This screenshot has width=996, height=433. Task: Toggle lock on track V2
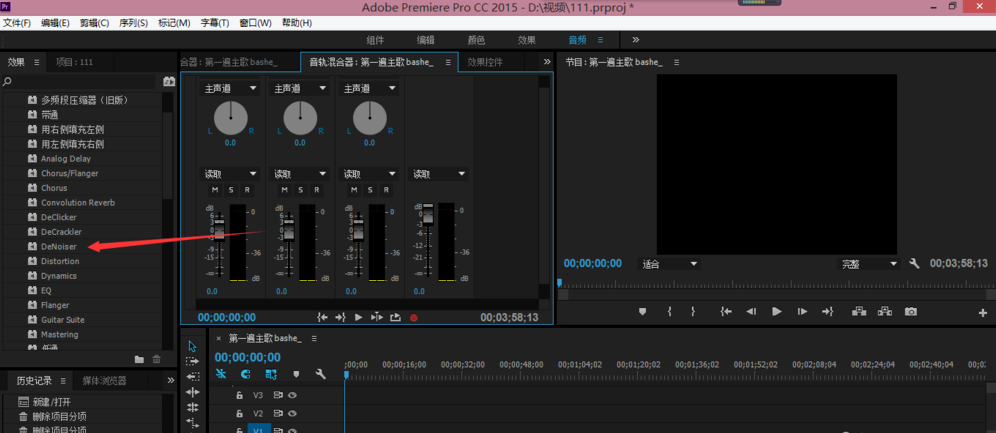pyautogui.click(x=239, y=413)
